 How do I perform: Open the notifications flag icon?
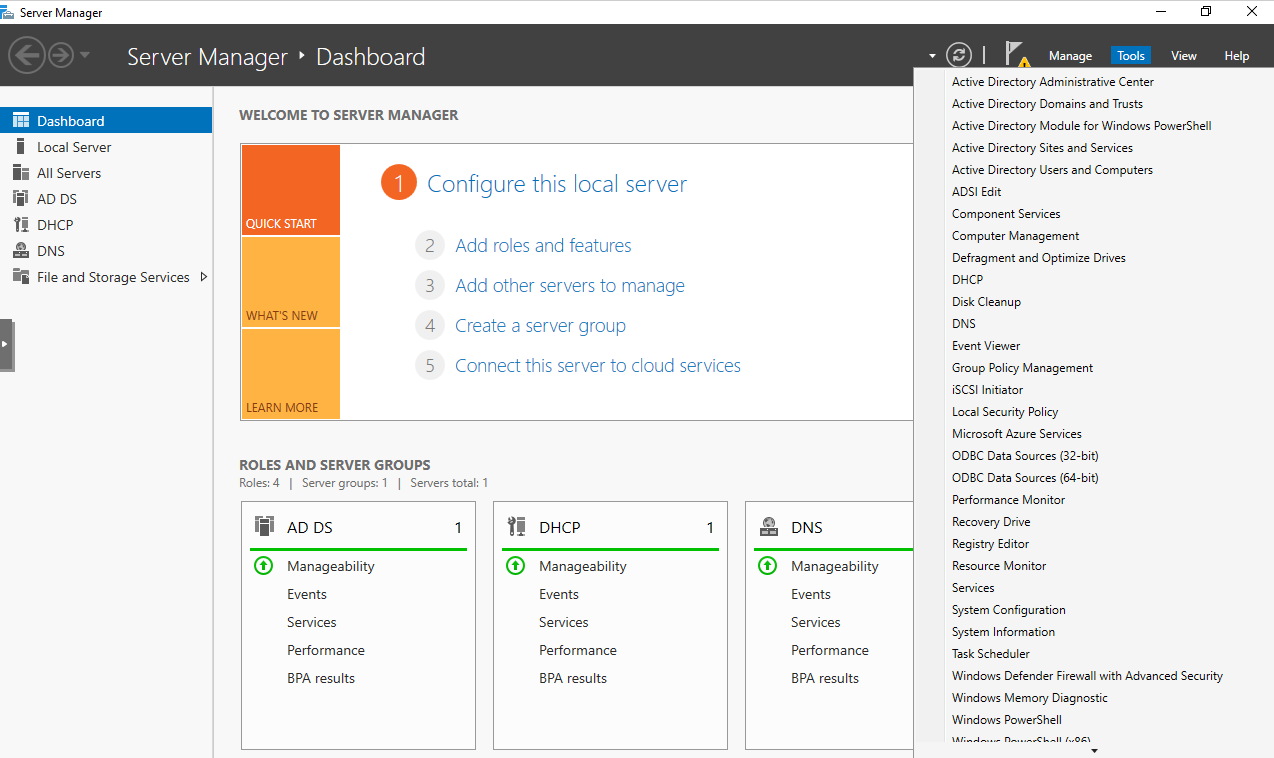tap(1016, 54)
